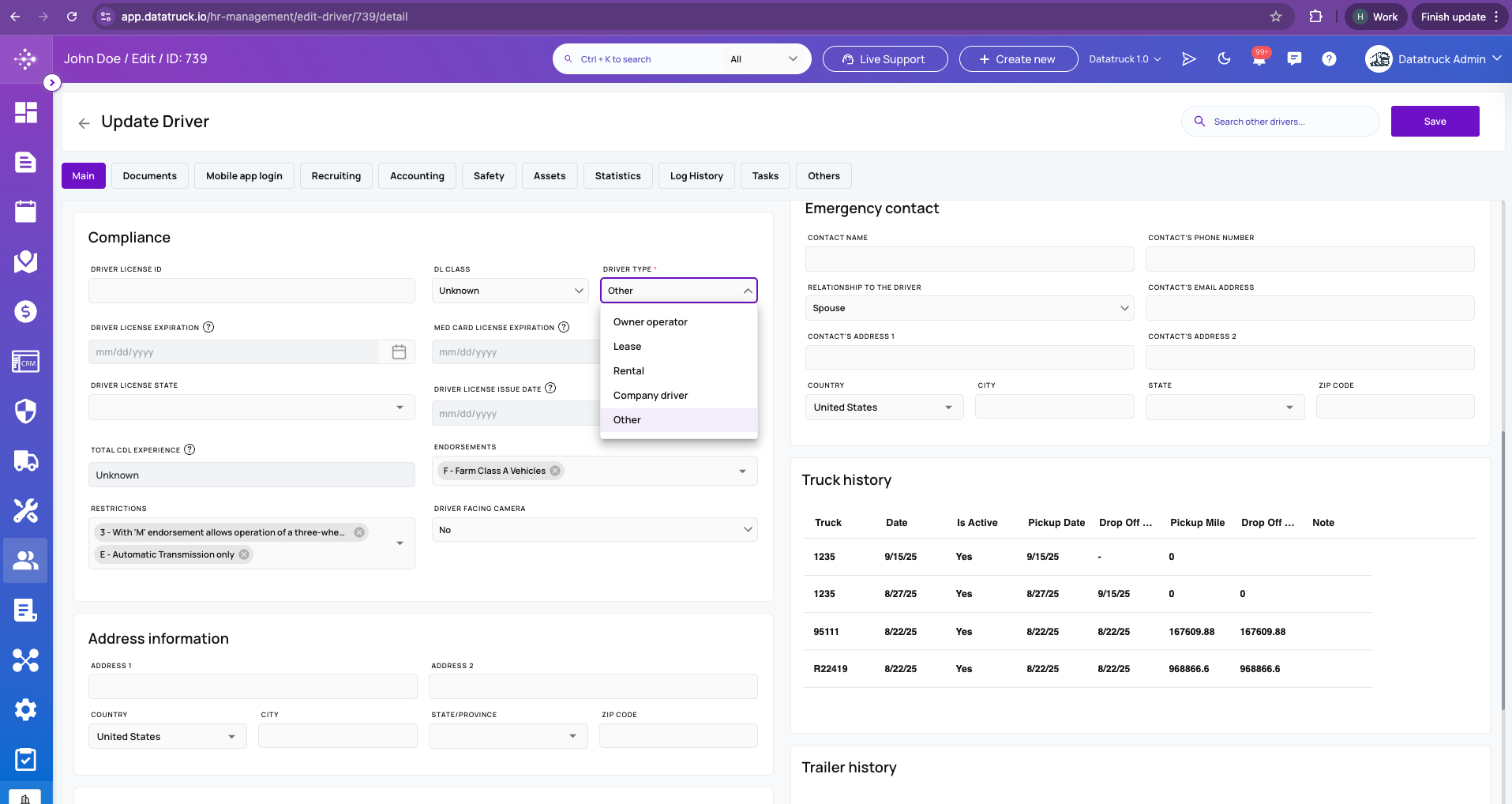Click the purple Save button
This screenshot has width=1512, height=804.
(x=1435, y=121)
